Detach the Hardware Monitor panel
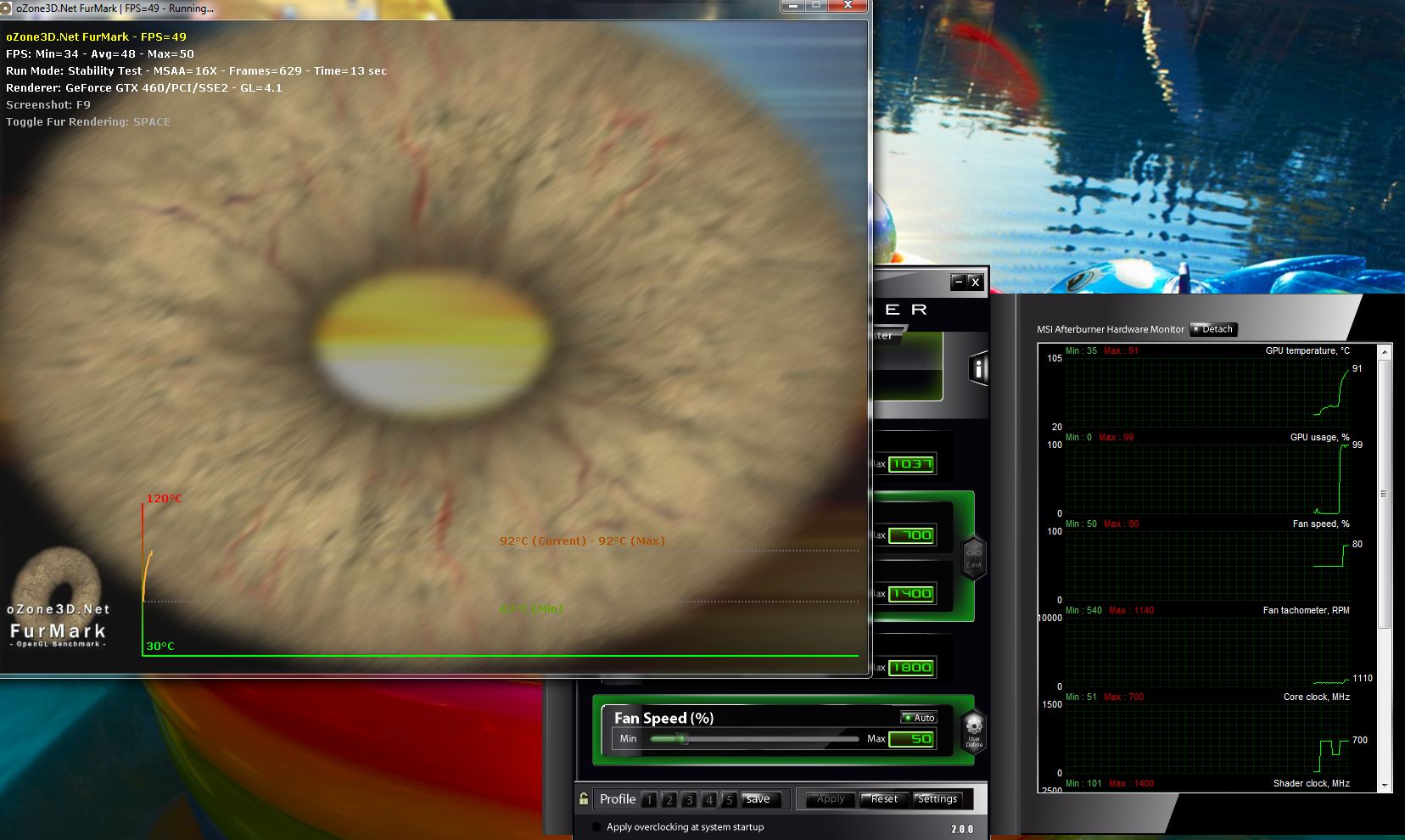 tap(1214, 329)
